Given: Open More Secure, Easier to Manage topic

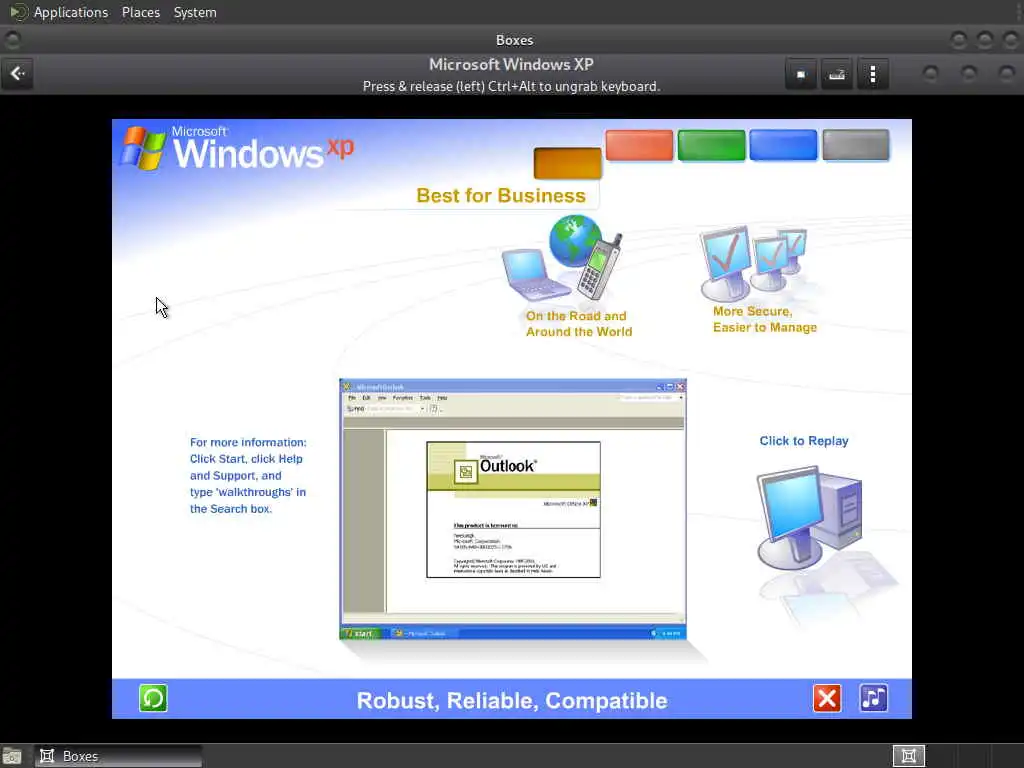Looking at the screenshot, I should (x=765, y=319).
